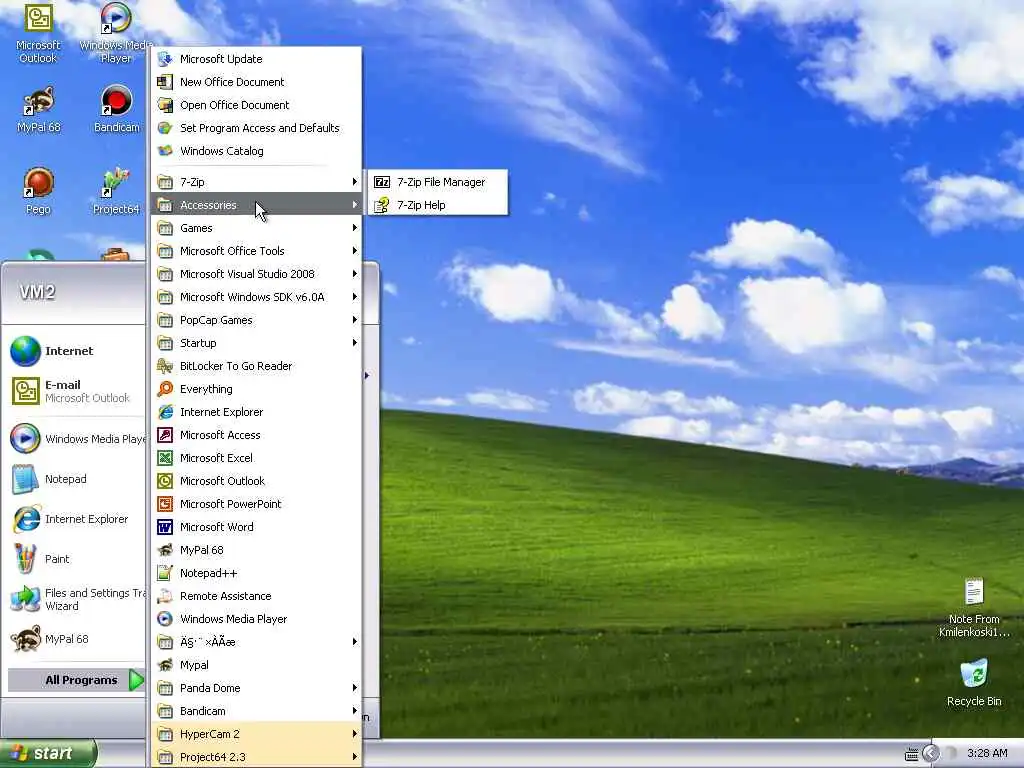The image size is (1024, 768).
Task: Click Notepad icon in Start menu
Action: 25,479
